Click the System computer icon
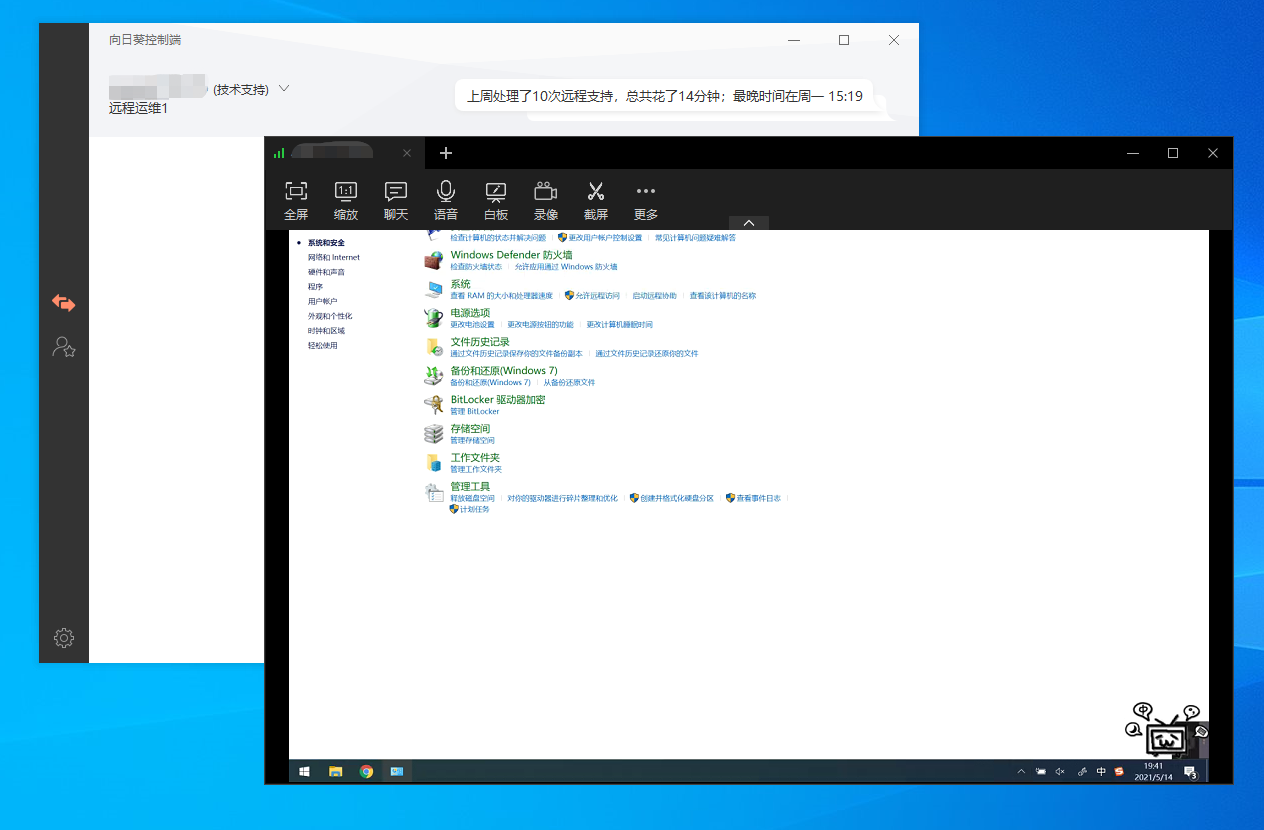This screenshot has width=1264, height=830. 433,289
